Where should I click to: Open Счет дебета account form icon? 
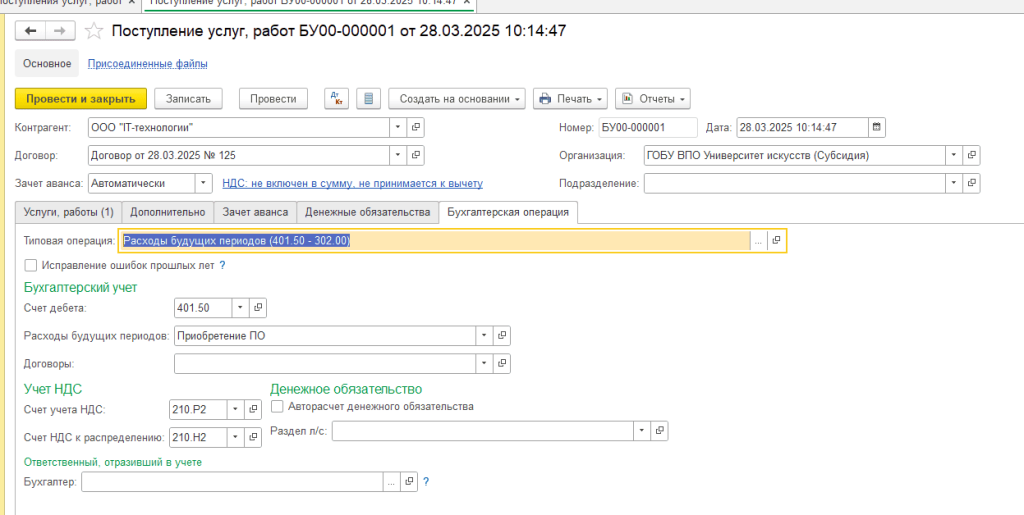coord(257,308)
